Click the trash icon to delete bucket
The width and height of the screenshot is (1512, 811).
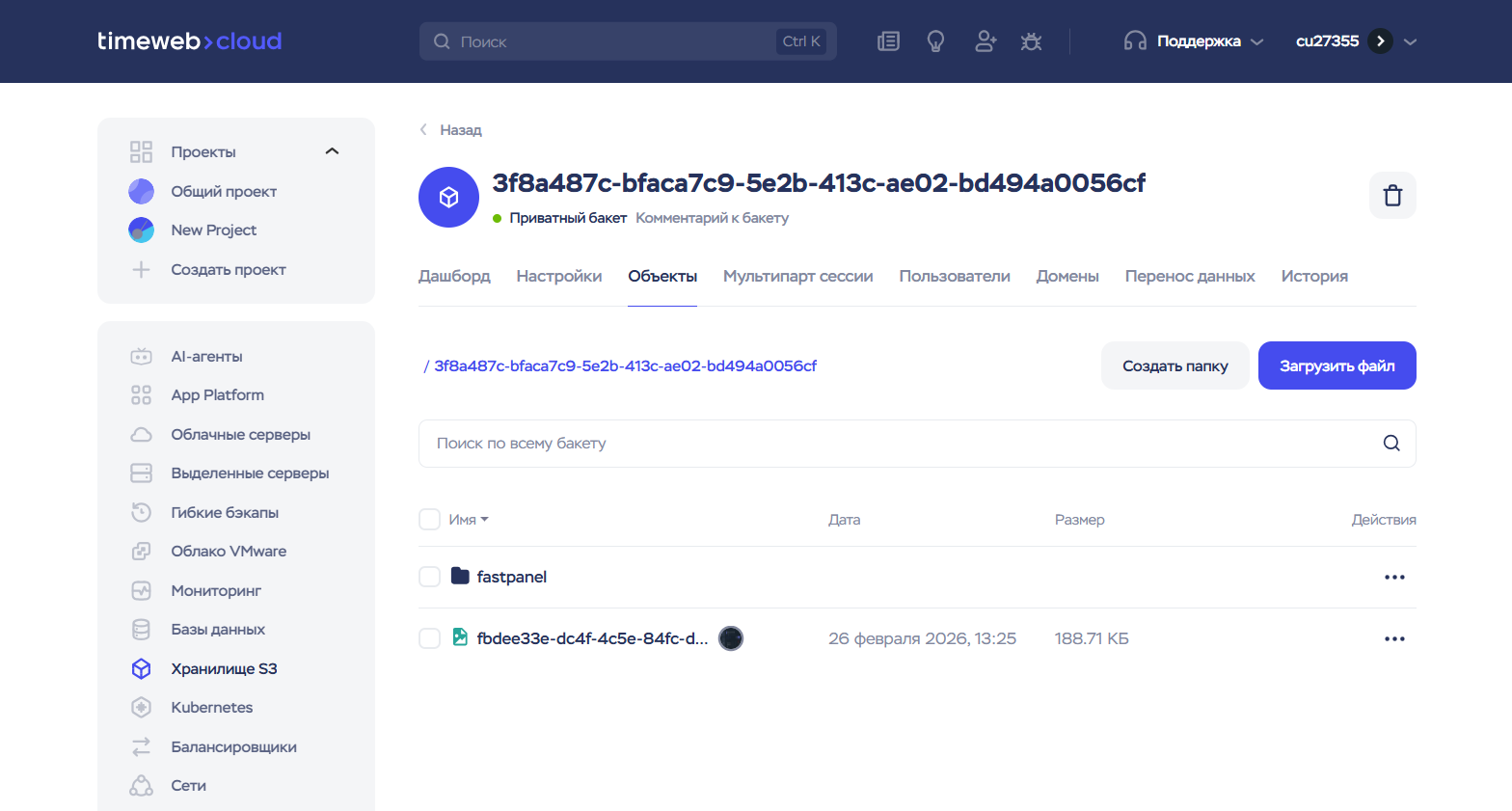(x=1392, y=196)
